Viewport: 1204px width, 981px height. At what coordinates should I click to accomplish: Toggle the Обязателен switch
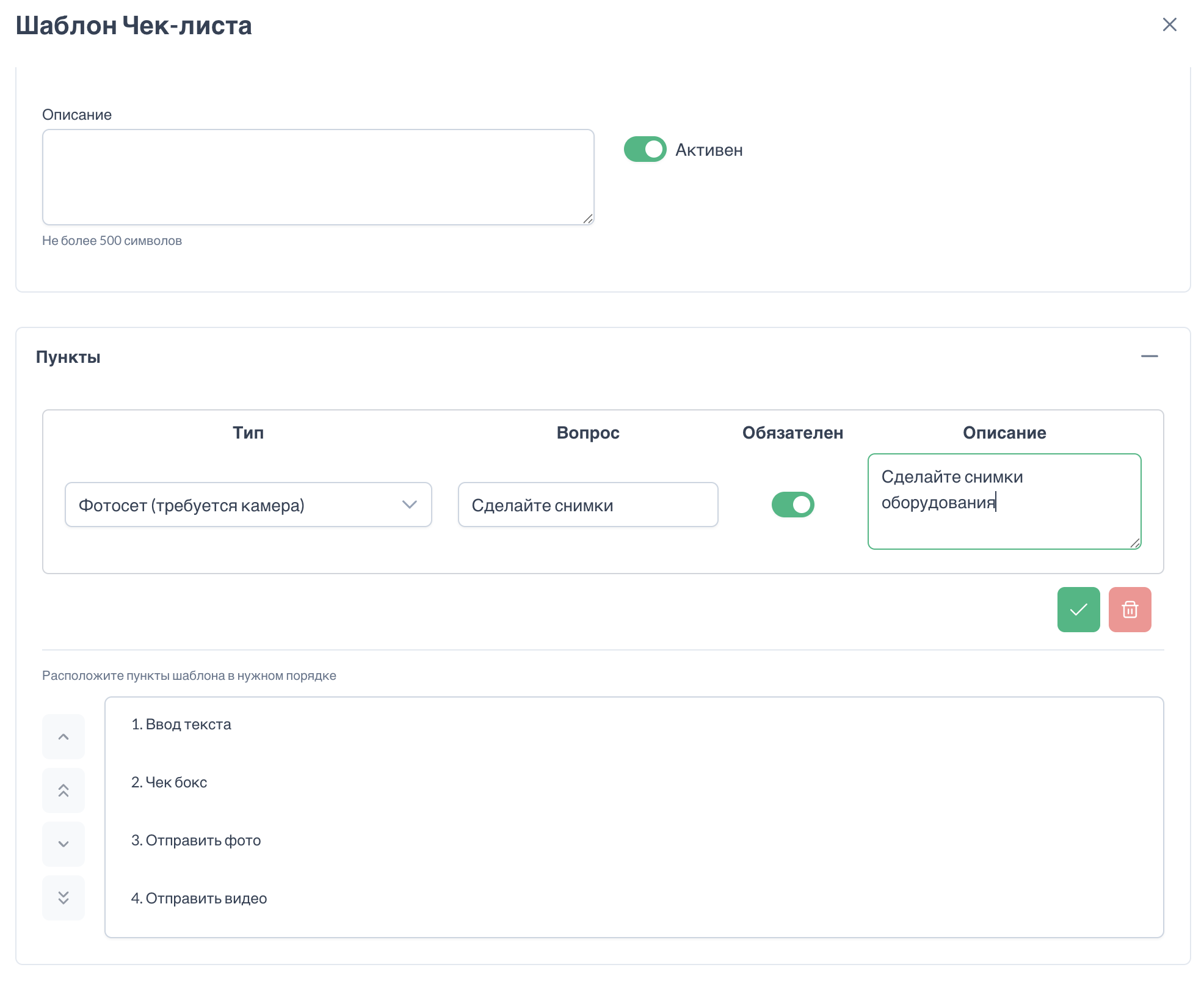coord(792,505)
